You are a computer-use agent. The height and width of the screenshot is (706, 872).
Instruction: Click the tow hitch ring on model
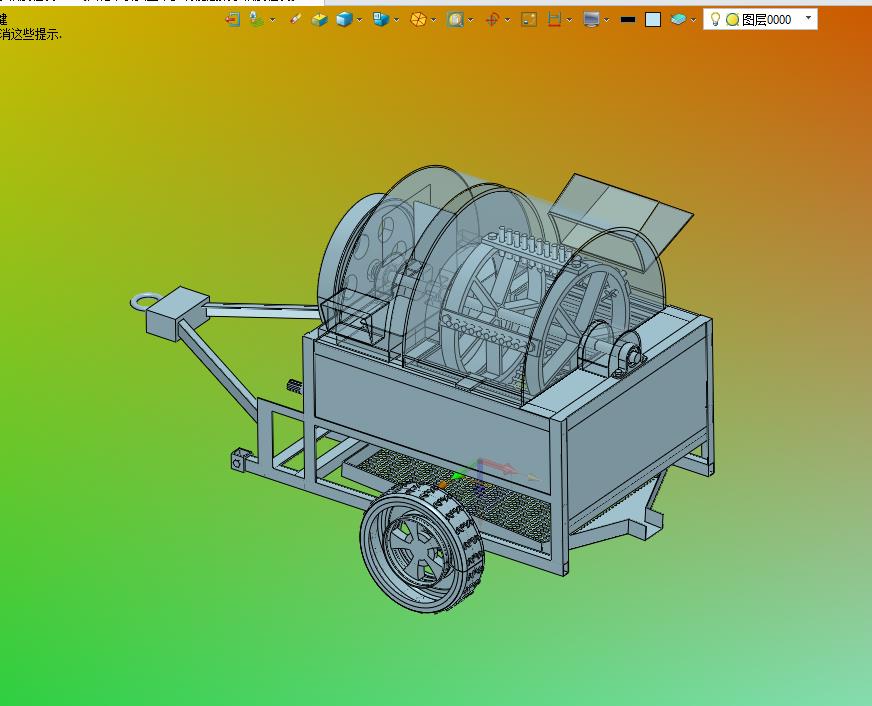pyautogui.click(x=144, y=301)
